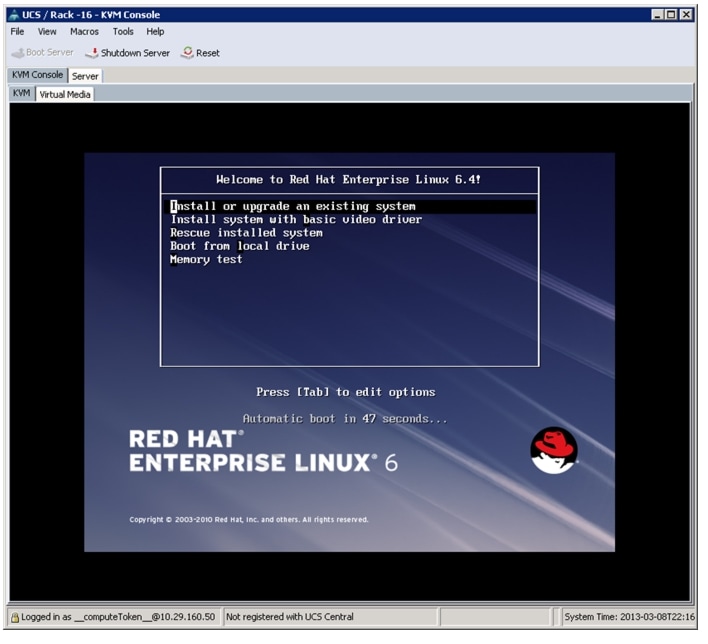Click the Automatic boot countdown text
The image size is (708, 644).
coord(345,419)
